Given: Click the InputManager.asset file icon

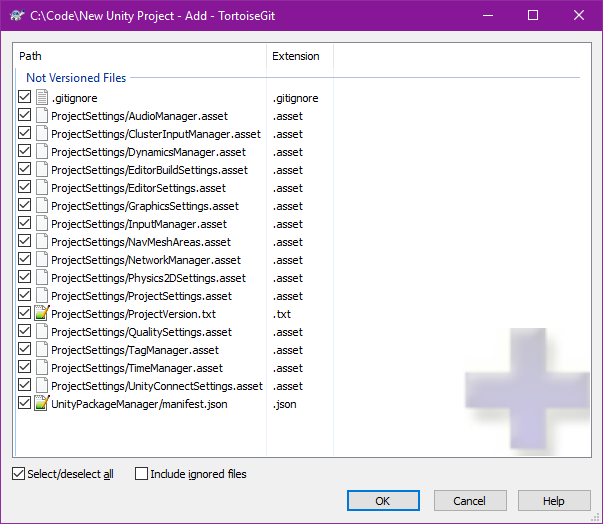Looking at the screenshot, I should pos(42,223).
